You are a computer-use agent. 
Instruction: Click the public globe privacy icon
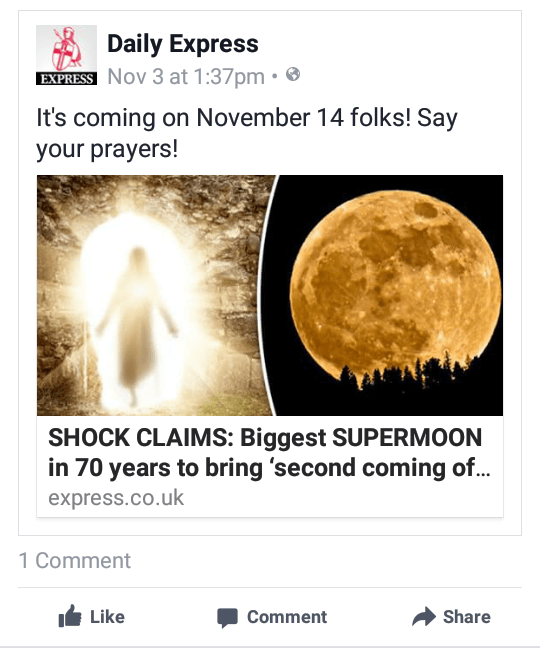[293, 75]
